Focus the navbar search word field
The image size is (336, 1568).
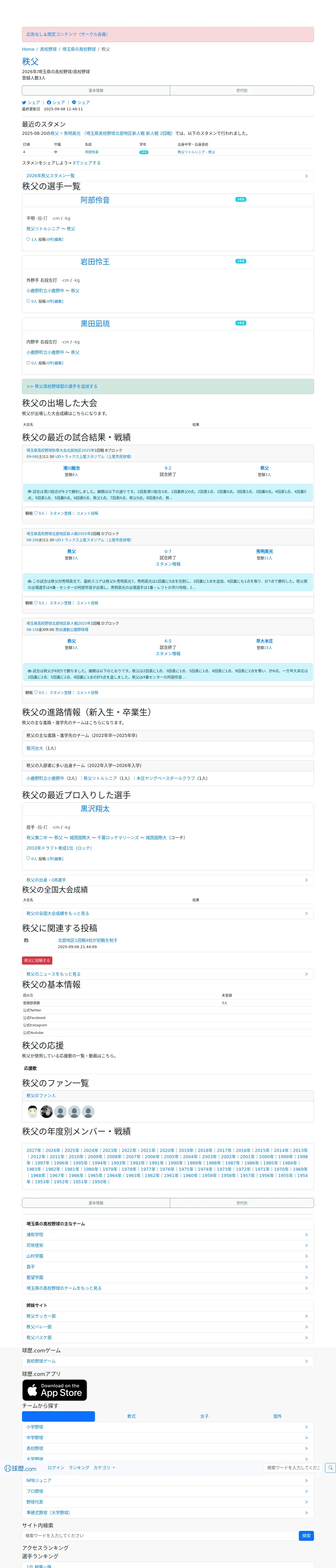tap(293, 1468)
